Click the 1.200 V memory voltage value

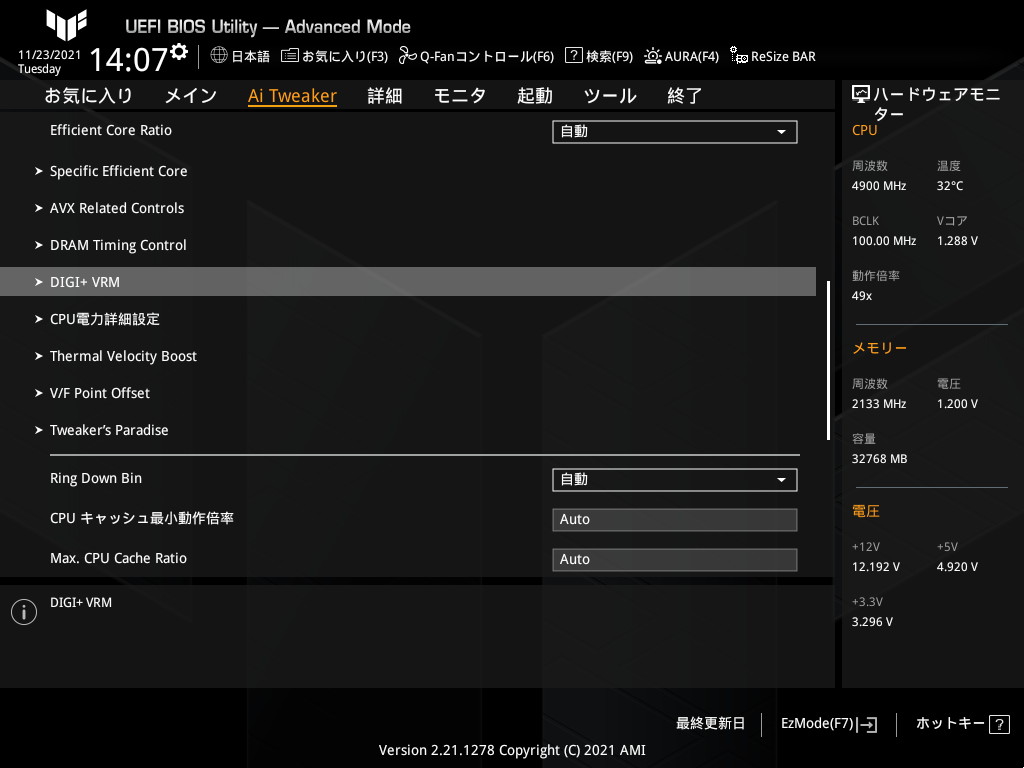coord(957,404)
